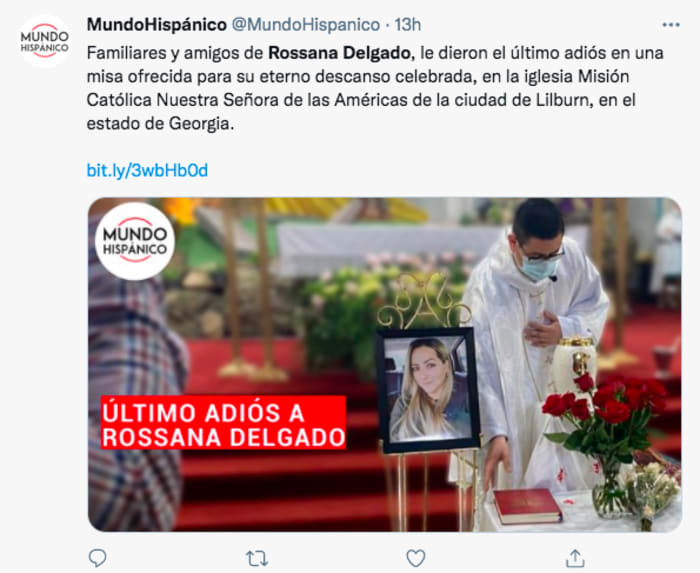Open the MundoHispánico display name
Screen dimensions: 700x573
click(157, 25)
